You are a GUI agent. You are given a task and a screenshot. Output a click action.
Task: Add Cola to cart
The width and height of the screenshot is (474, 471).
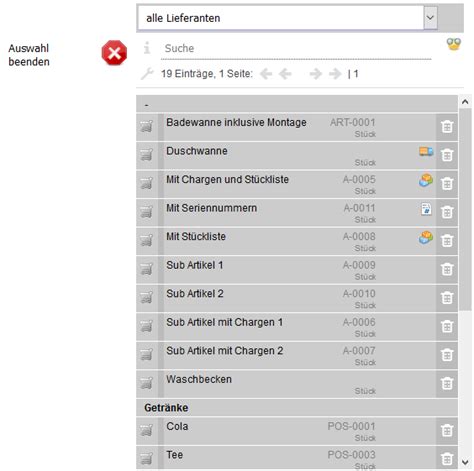click(146, 430)
